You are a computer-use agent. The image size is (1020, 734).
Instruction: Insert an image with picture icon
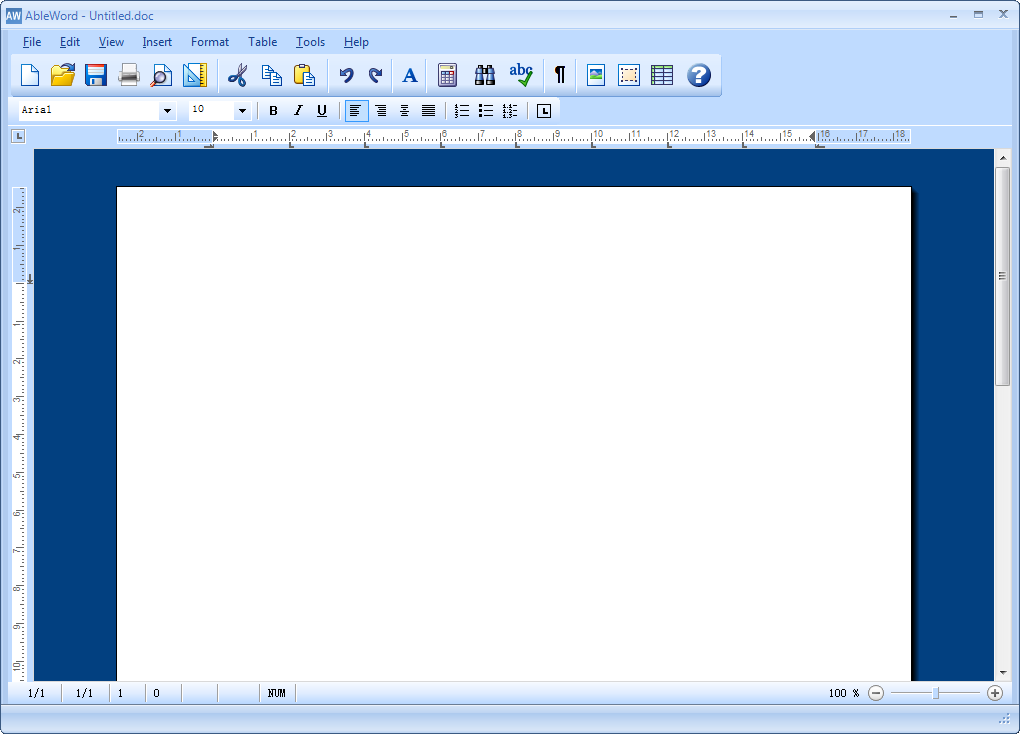coord(596,75)
